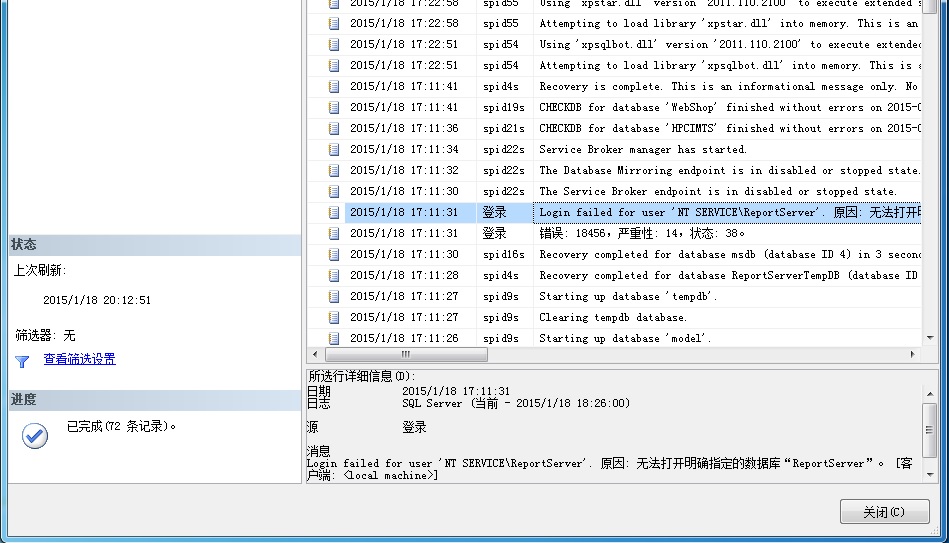Screen dimensions: 949x543
Task: Click log icon for Starting up tempdb row
Action: point(333,297)
